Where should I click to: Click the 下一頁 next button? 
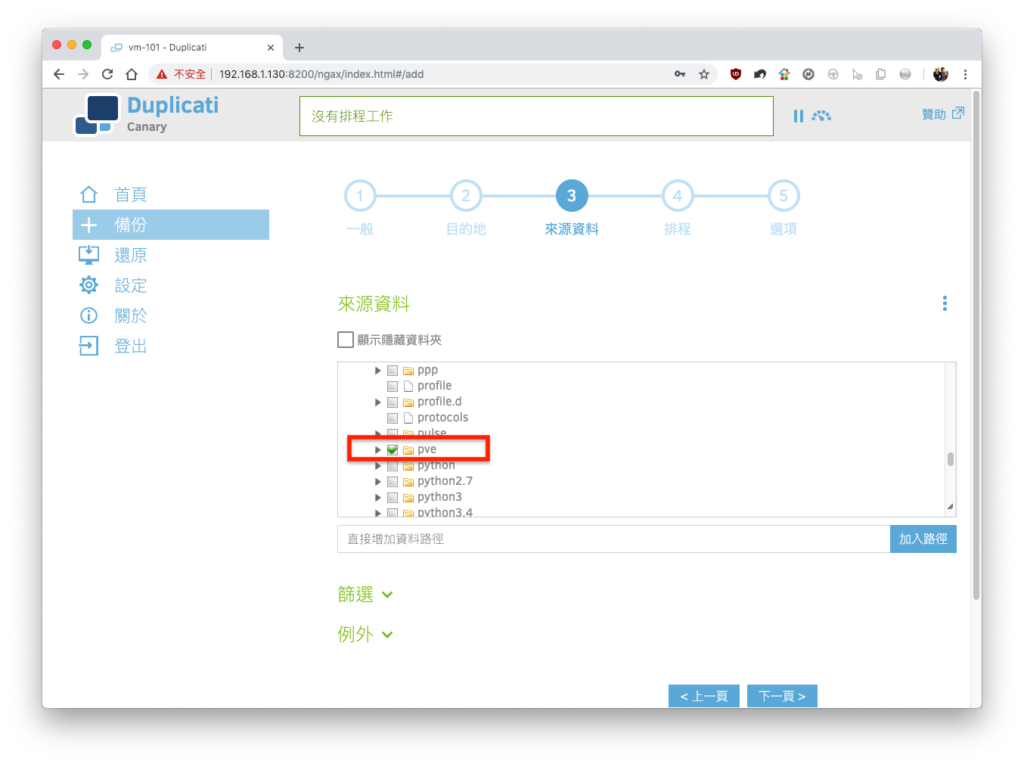pyautogui.click(x=782, y=696)
